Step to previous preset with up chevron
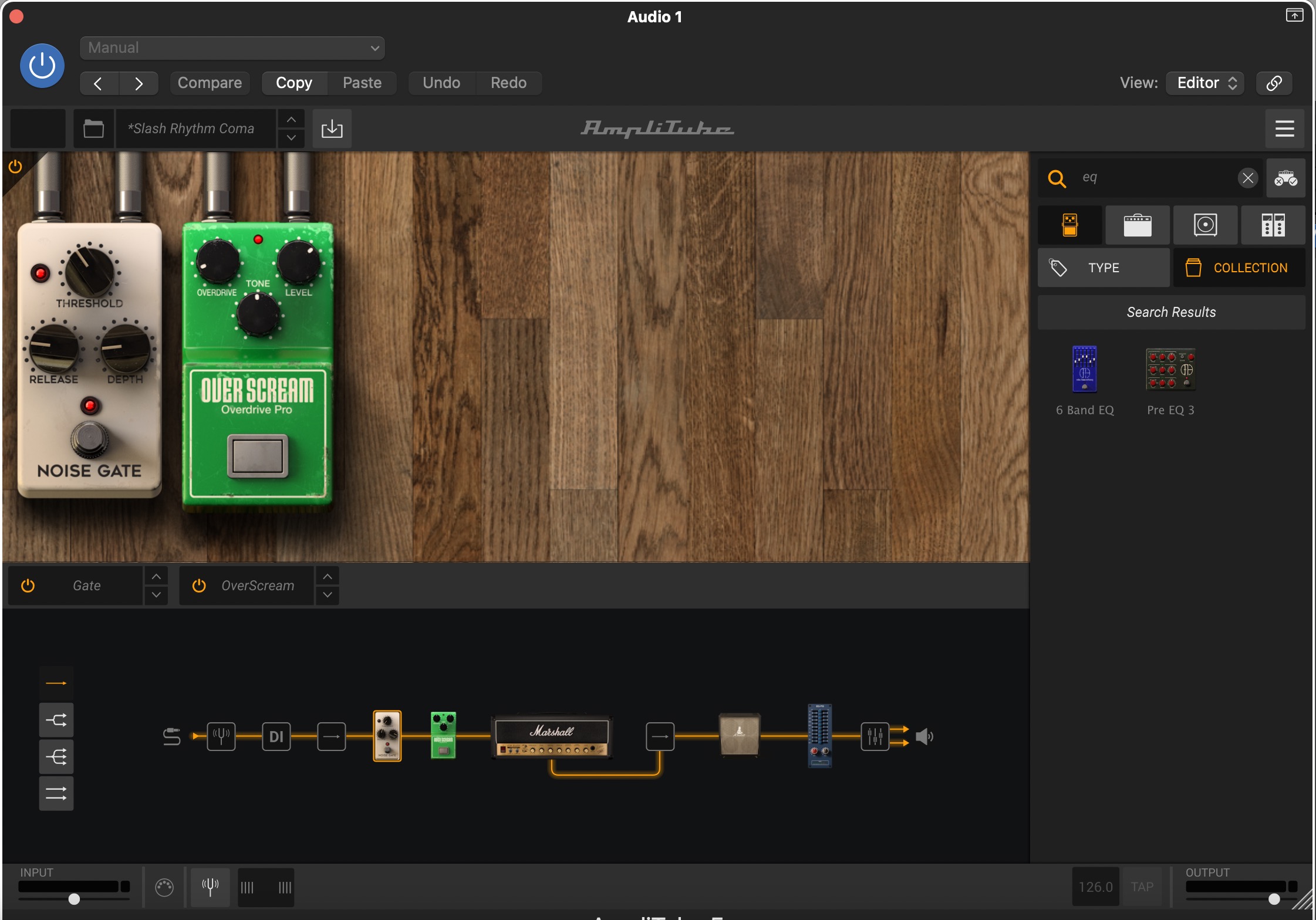This screenshot has height=920, width=1316. point(291,120)
